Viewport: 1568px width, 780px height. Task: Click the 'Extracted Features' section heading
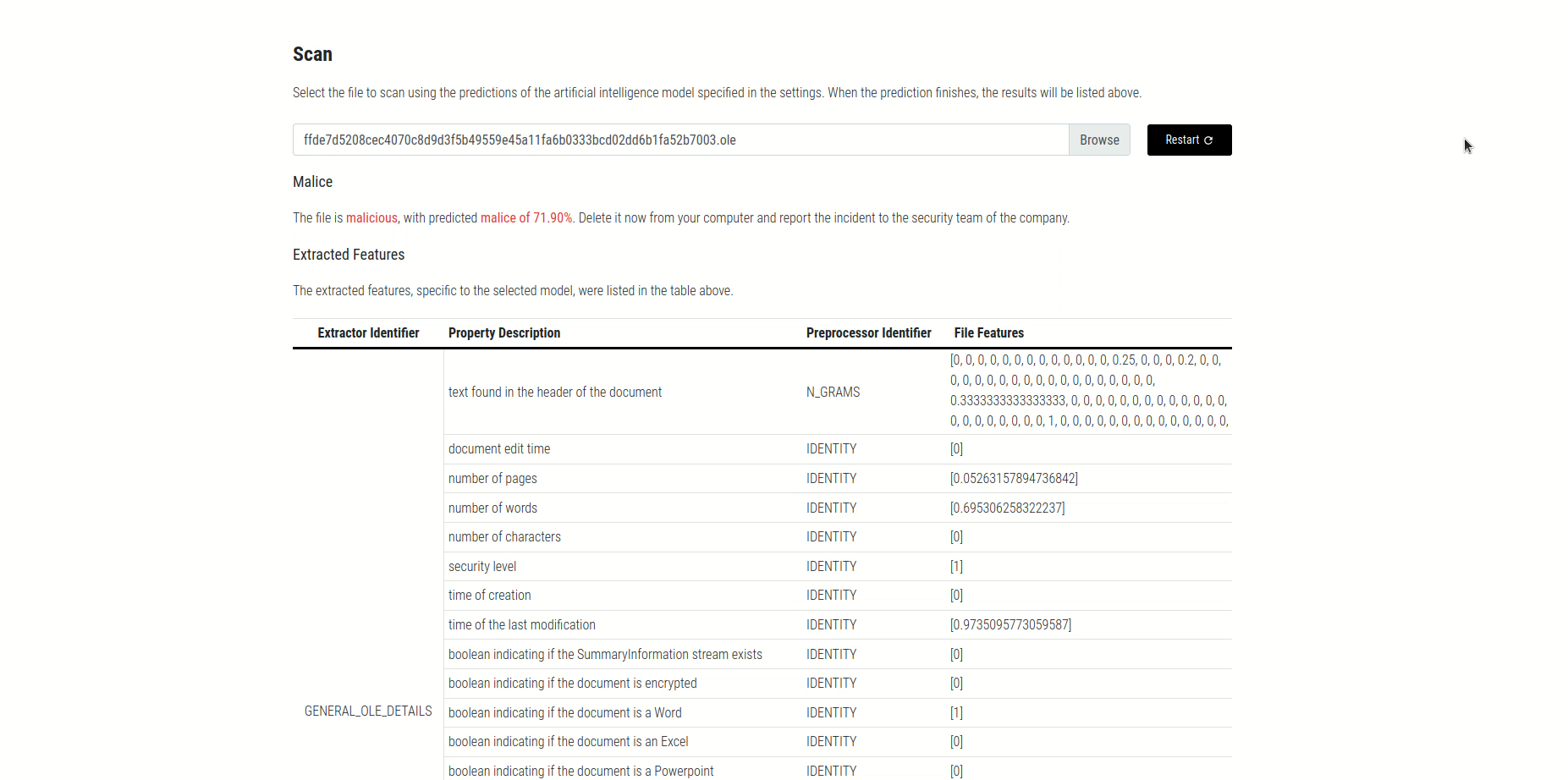coord(349,255)
